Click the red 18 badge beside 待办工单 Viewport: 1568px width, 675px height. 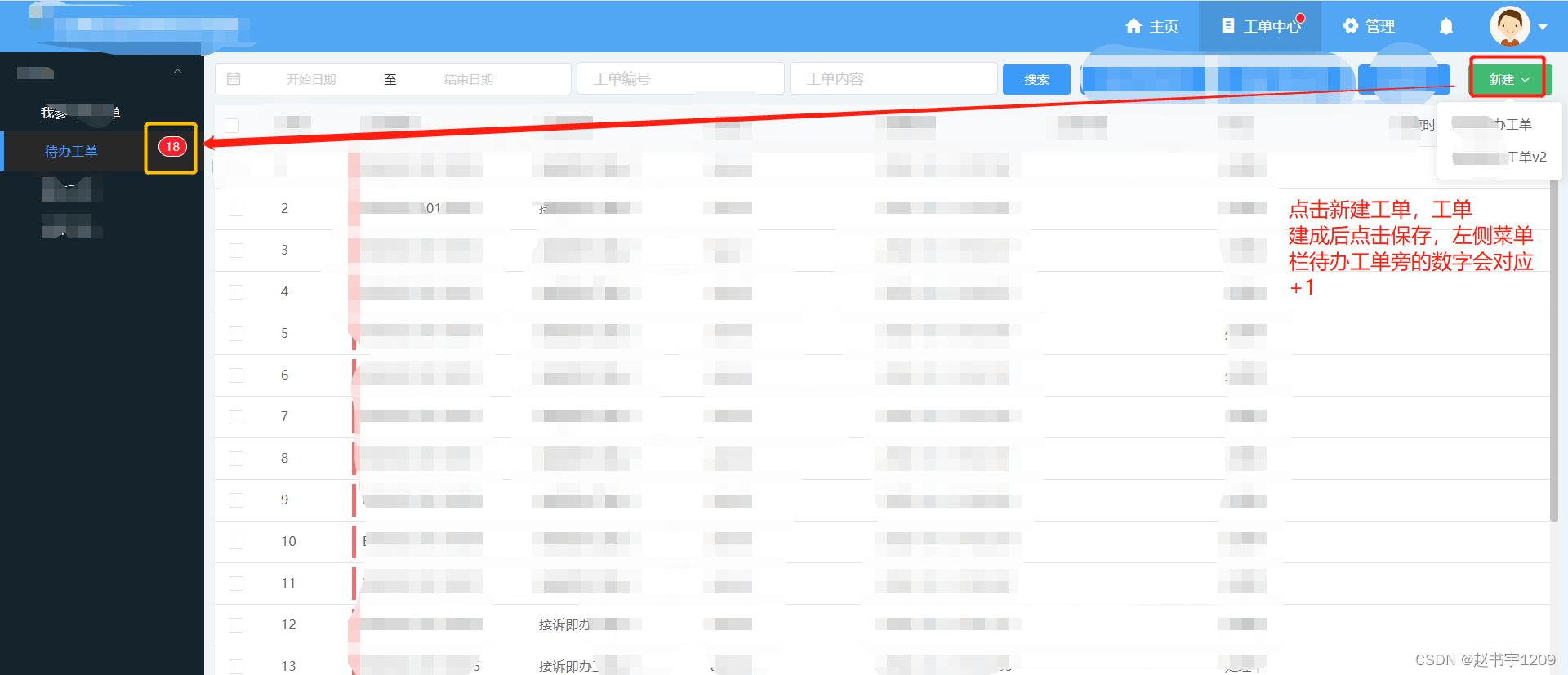pos(172,147)
